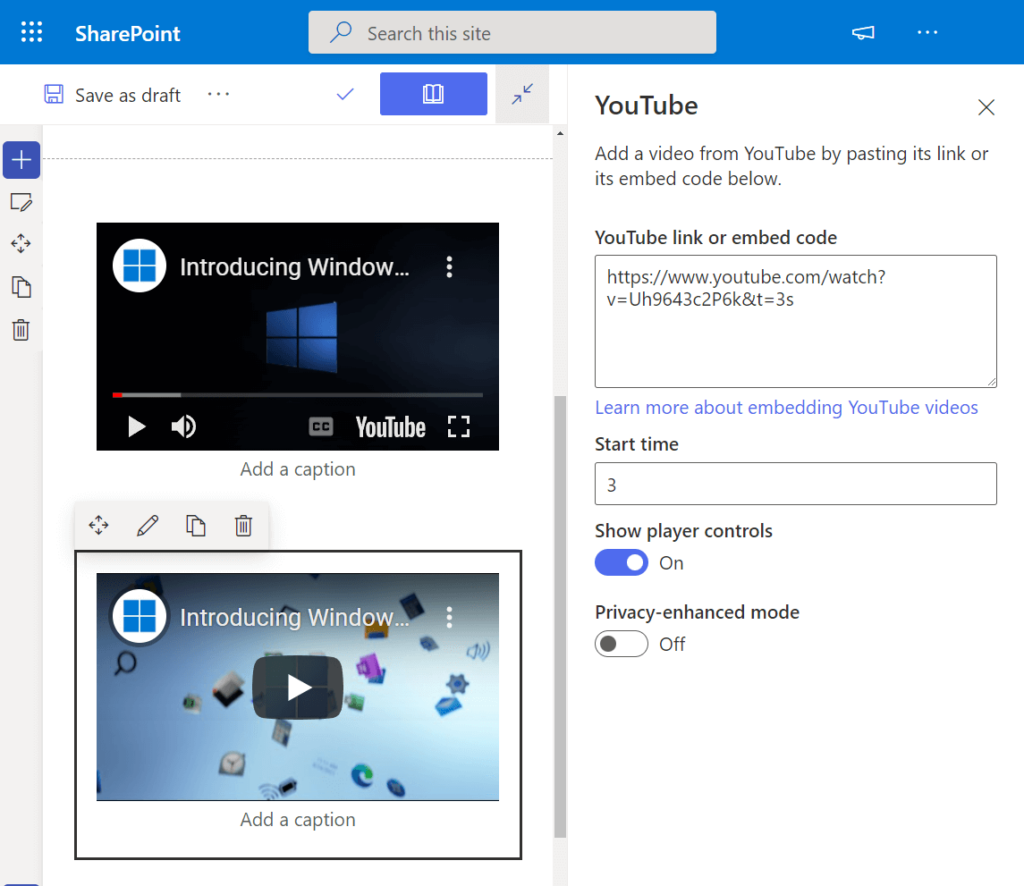The height and width of the screenshot is (886, 1024).
Task: Add a caption under the second video
Action: coord(298,819)
